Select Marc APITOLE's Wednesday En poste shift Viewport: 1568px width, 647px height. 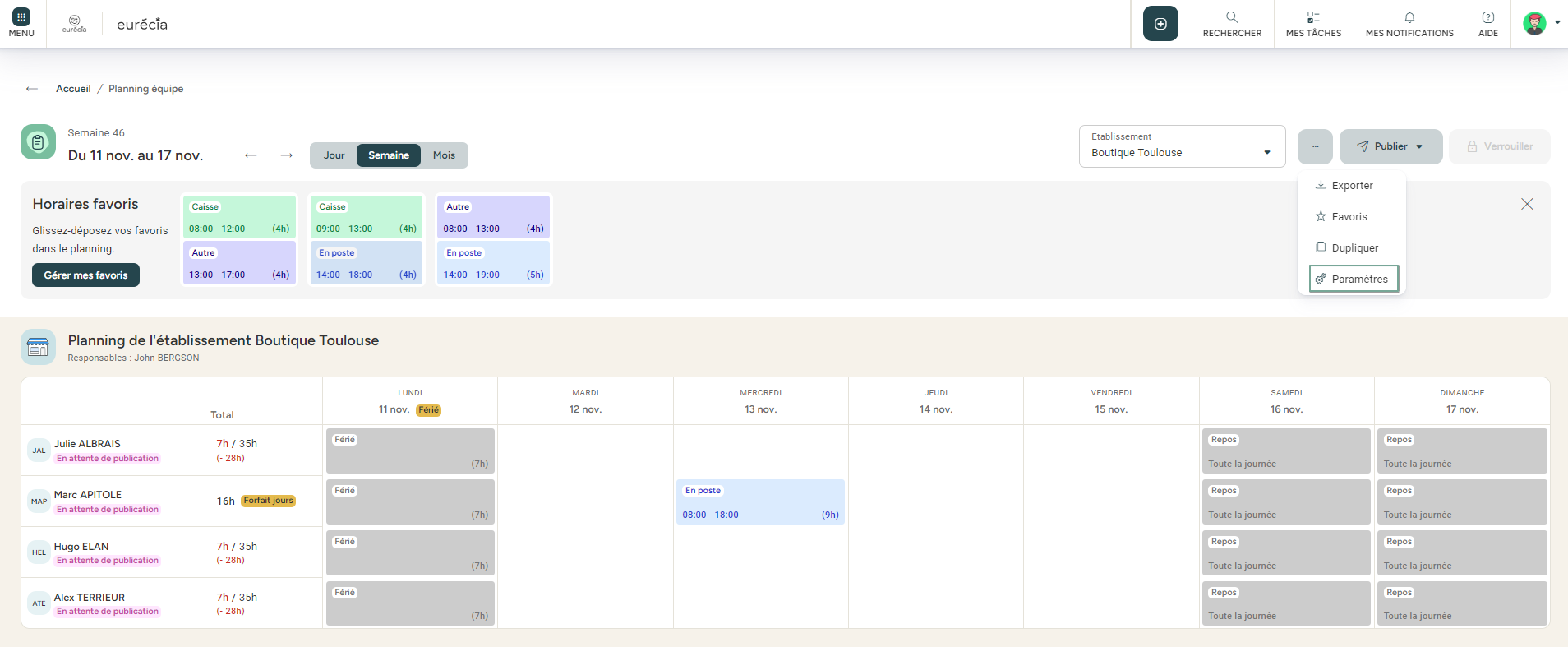(760, 502)
